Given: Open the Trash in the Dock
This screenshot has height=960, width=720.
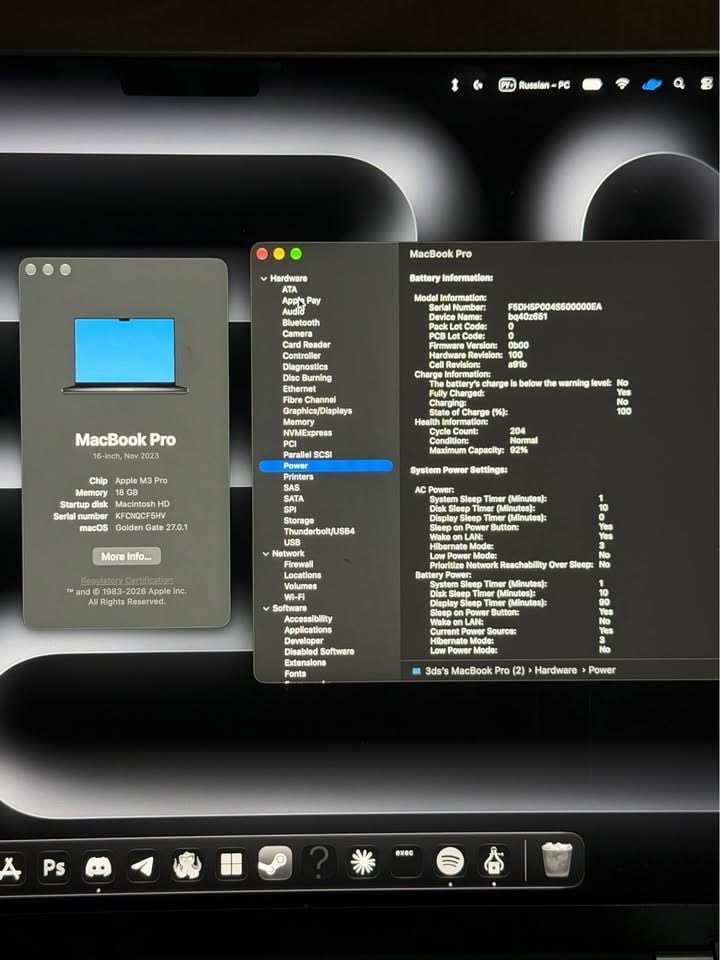Looking at the screenshot, I should pyautogui.click(x=557, y=859).
